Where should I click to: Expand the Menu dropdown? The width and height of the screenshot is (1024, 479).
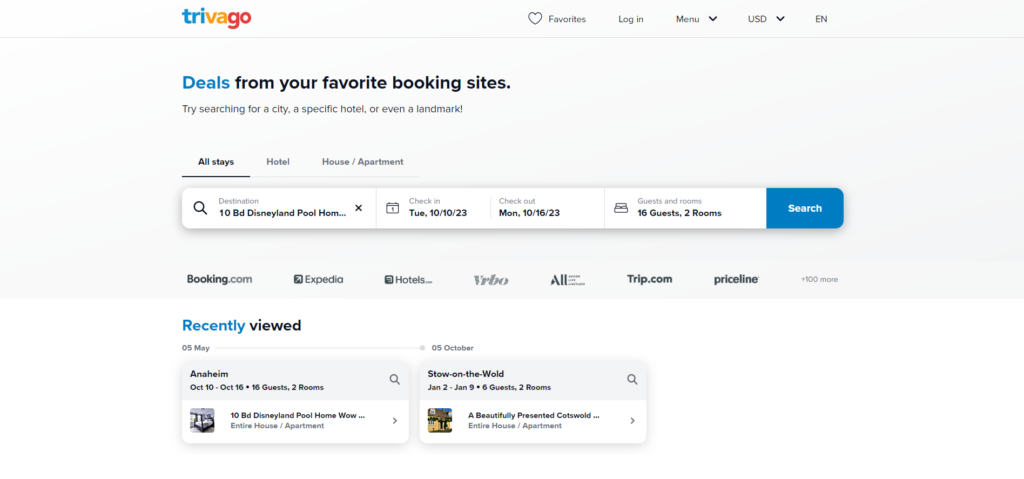[x=696, y=19]
